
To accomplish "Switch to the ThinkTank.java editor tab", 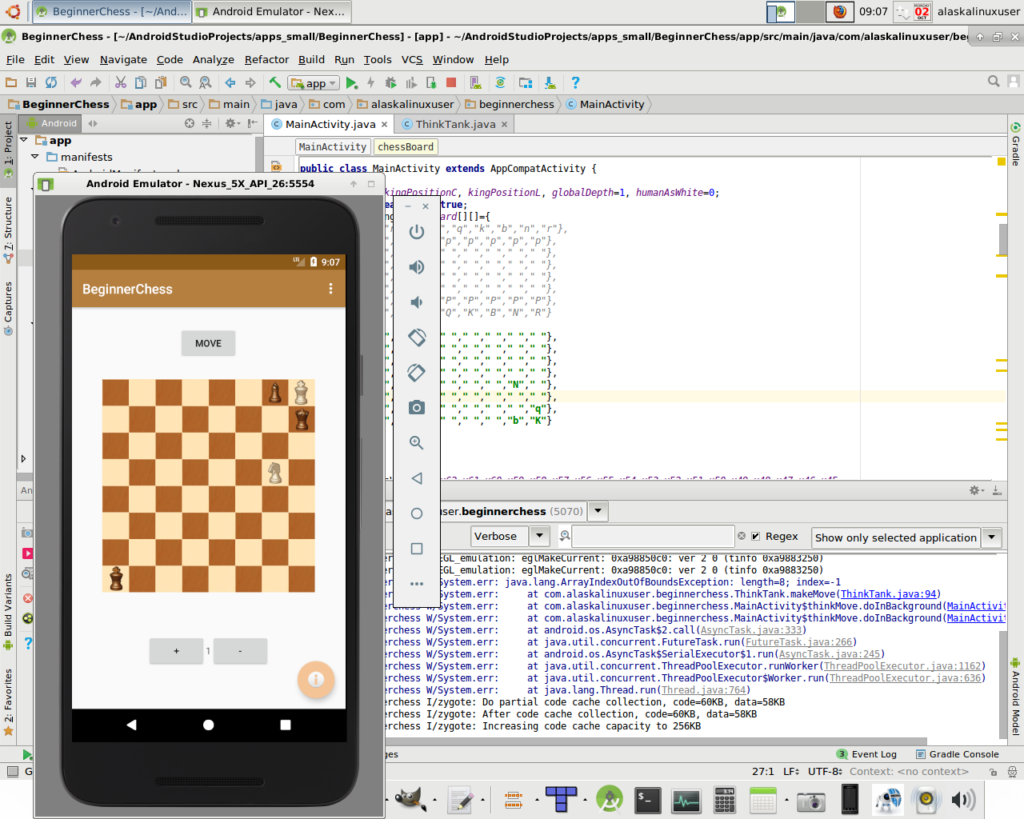I will tap(455, 124).
